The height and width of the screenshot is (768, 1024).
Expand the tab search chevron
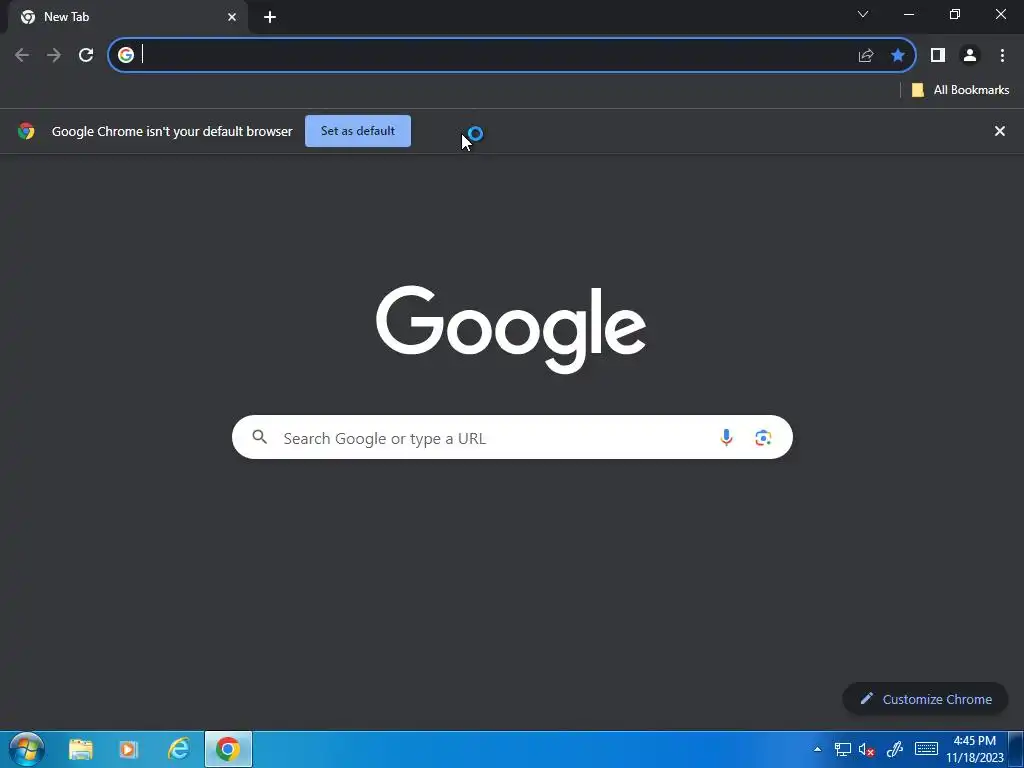point(863,14)
